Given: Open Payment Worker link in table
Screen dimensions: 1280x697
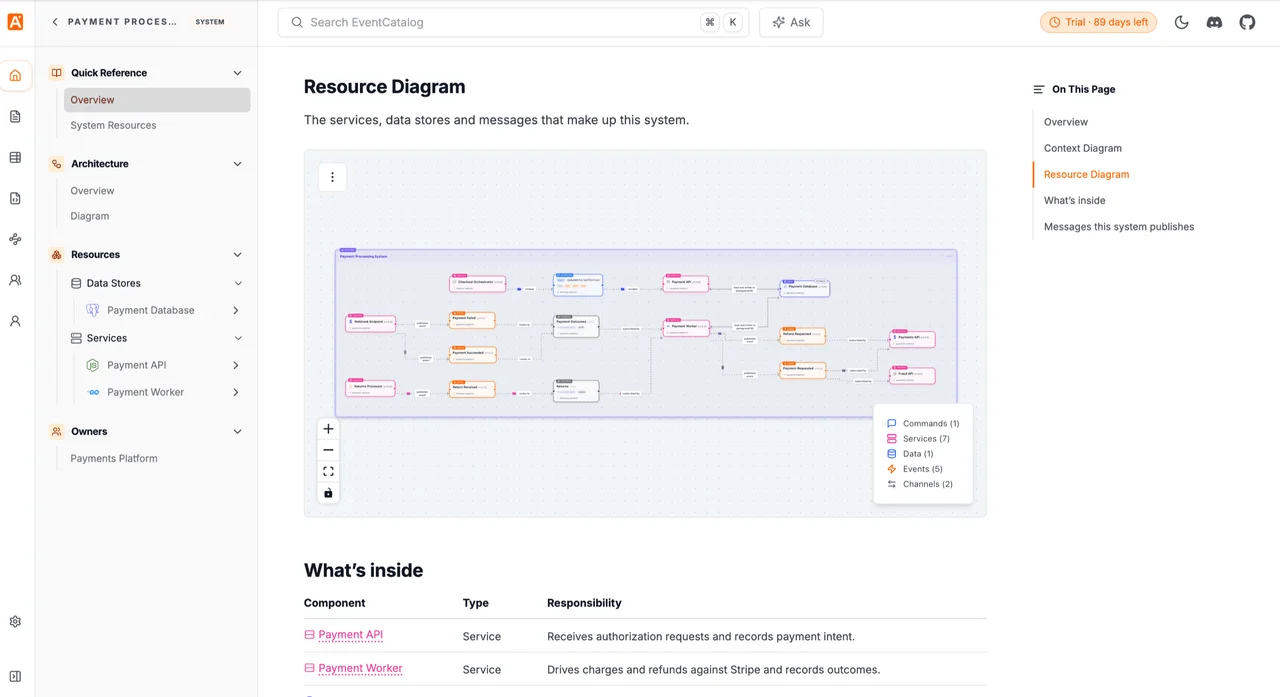Looking at the screenshot, I should pos(360,668).
